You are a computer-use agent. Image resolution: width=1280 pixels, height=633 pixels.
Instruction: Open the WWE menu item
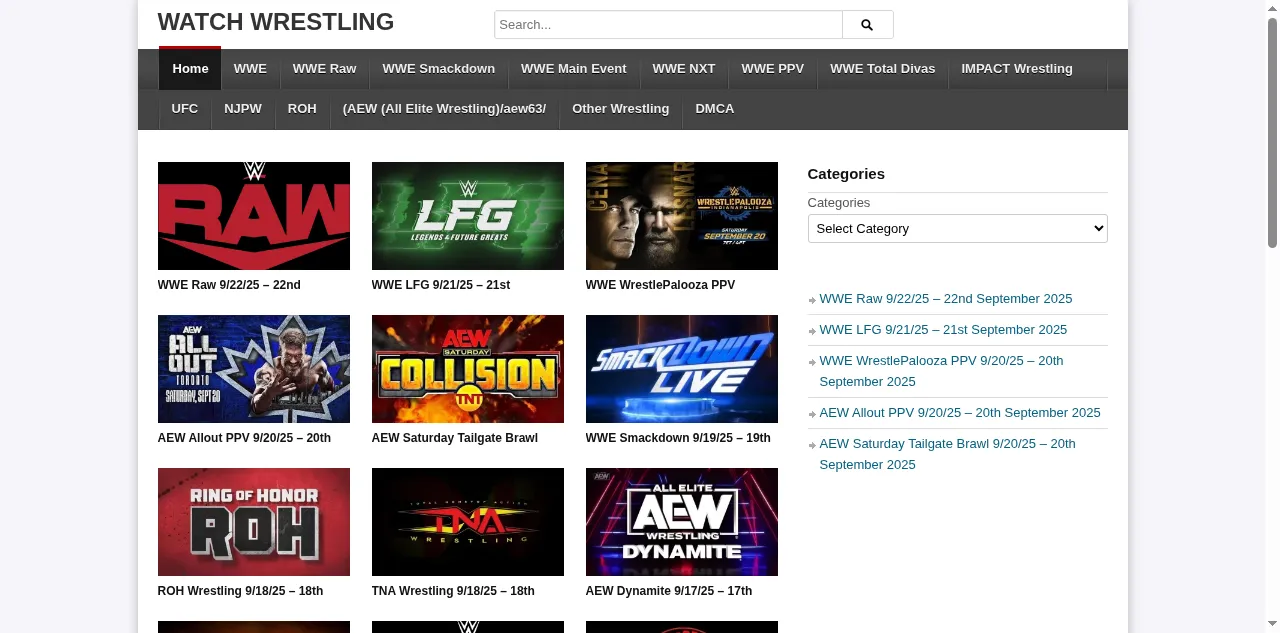250,69
